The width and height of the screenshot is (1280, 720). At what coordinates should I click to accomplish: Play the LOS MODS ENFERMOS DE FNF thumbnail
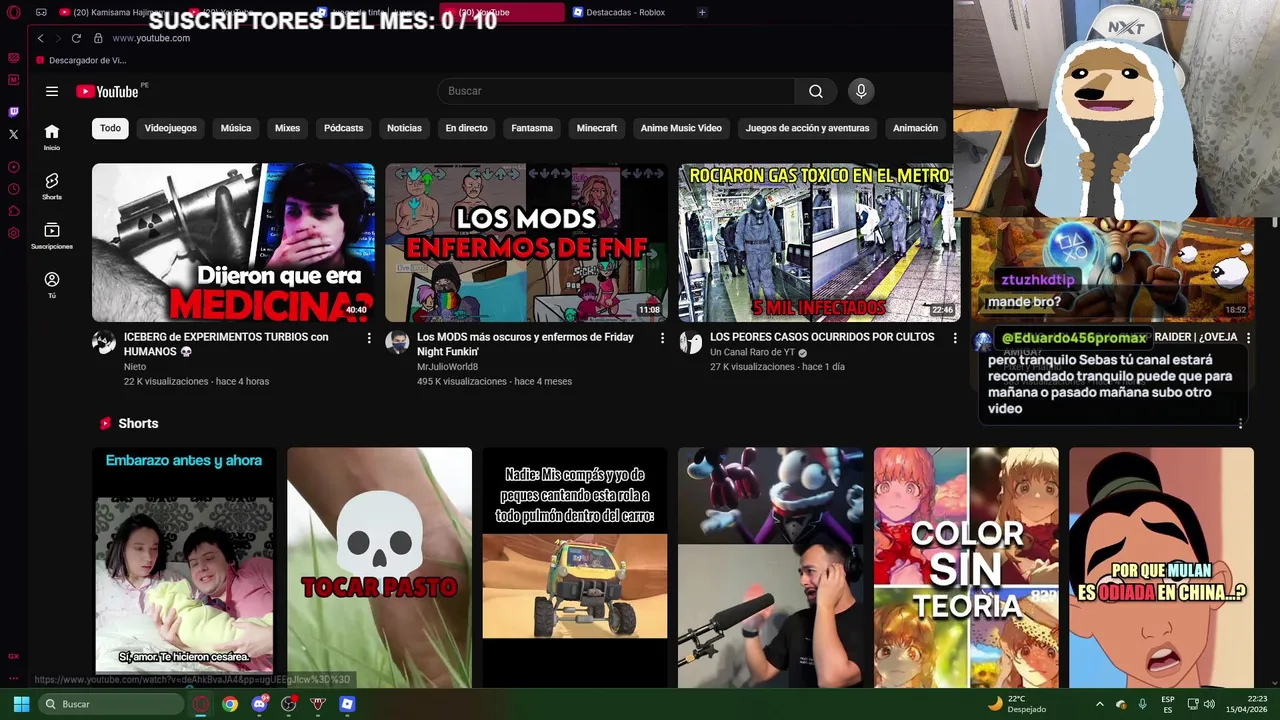click(x=526, y=243)
